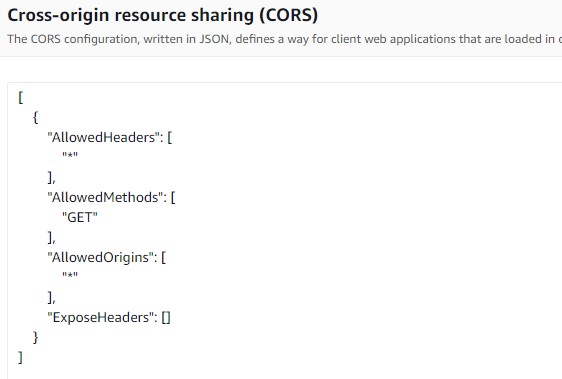Click the "AllowedHeaders" key in JSON

pos(103,137)
